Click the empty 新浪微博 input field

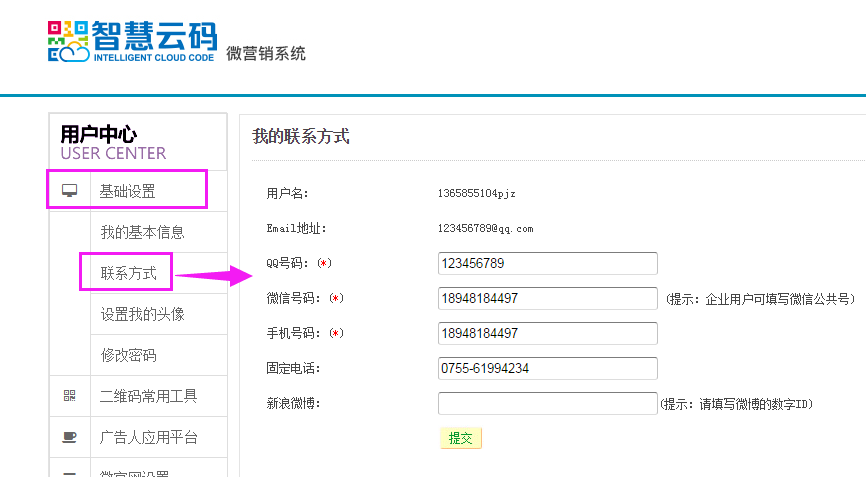pyautogui.click(x=547, y=403)
